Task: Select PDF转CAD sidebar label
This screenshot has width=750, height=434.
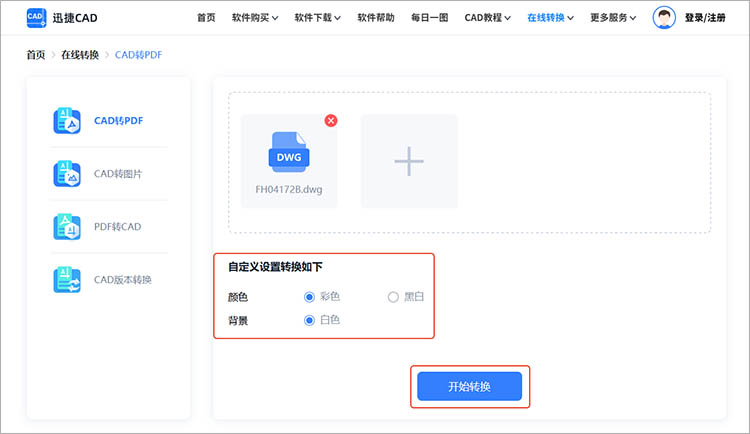Action: point(118,226)
